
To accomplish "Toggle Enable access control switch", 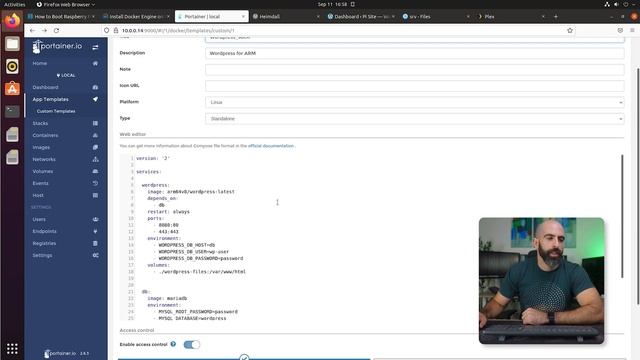I will [191, 344].
